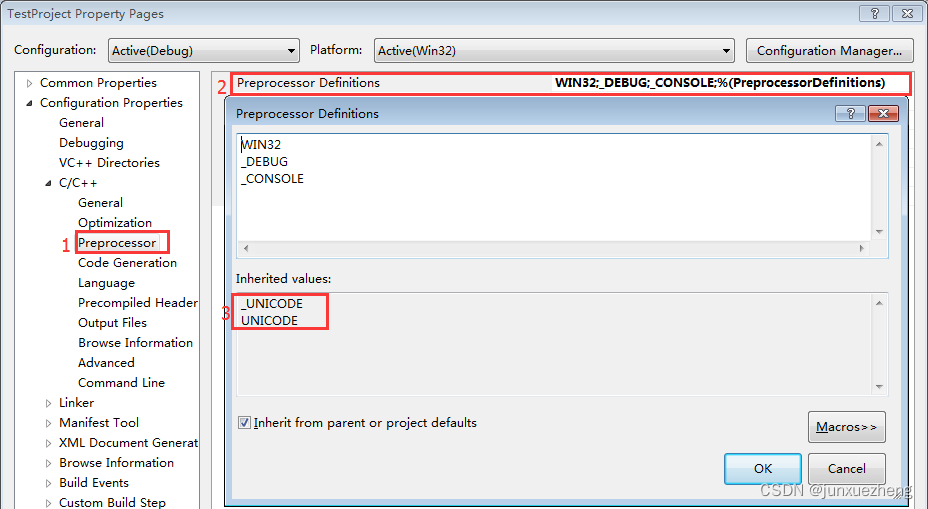Select General under C/C++
Screen dimensions: 928x509
[x=100, y=202]
